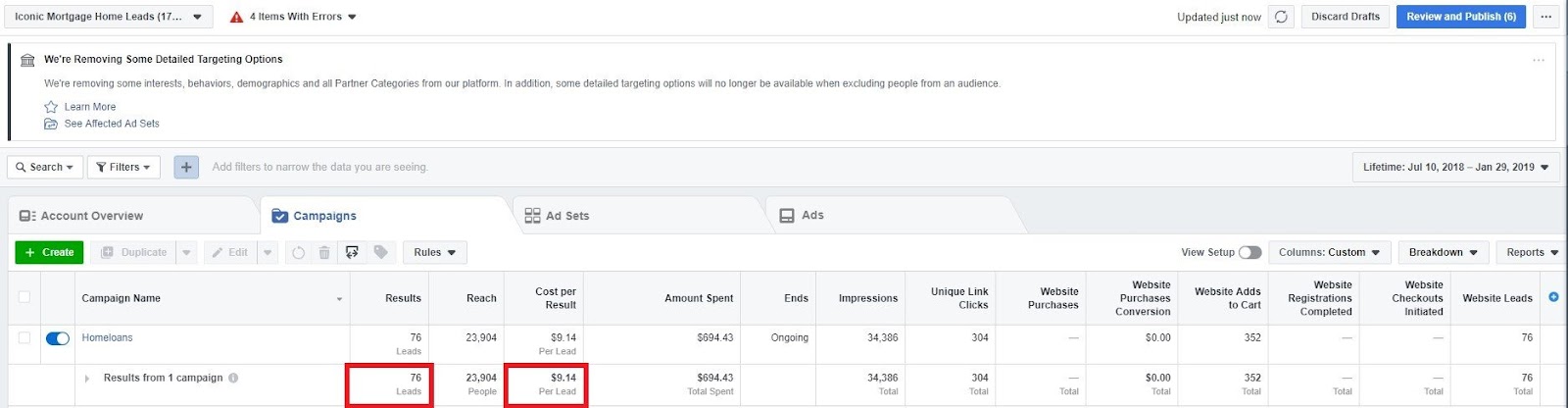Open the Search dropdown
The height and width of the screenshot is (408, 1568).
45,167
